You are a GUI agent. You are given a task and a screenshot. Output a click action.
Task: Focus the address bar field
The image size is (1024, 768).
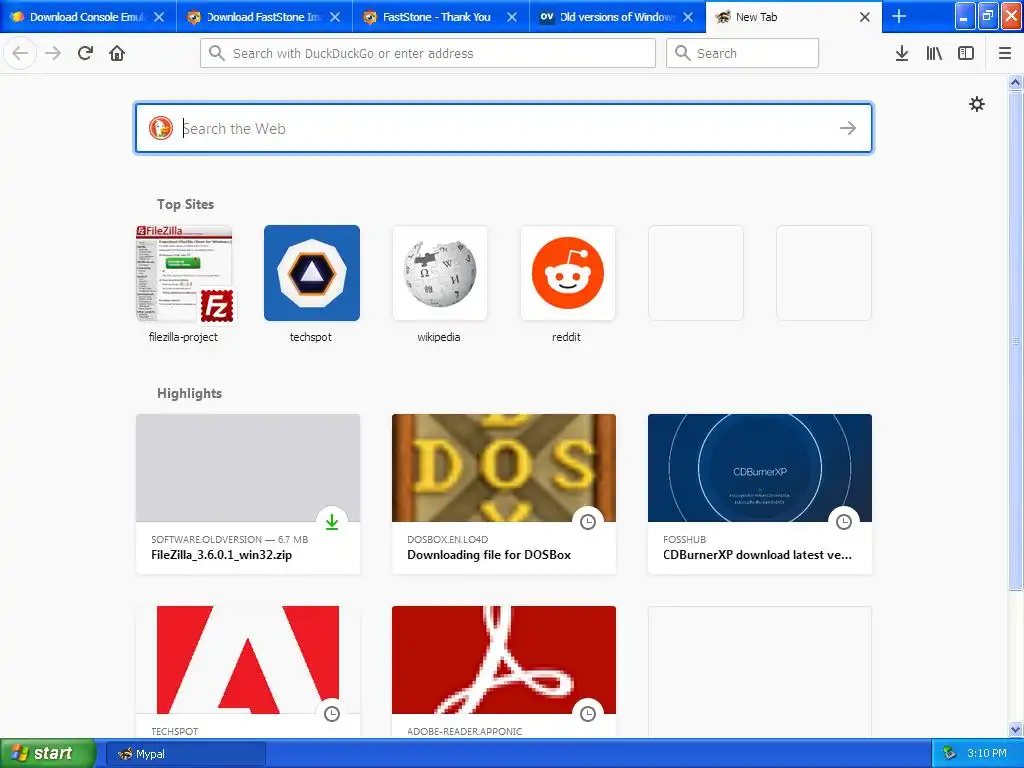pyautogui.click(x=428, y=53)
